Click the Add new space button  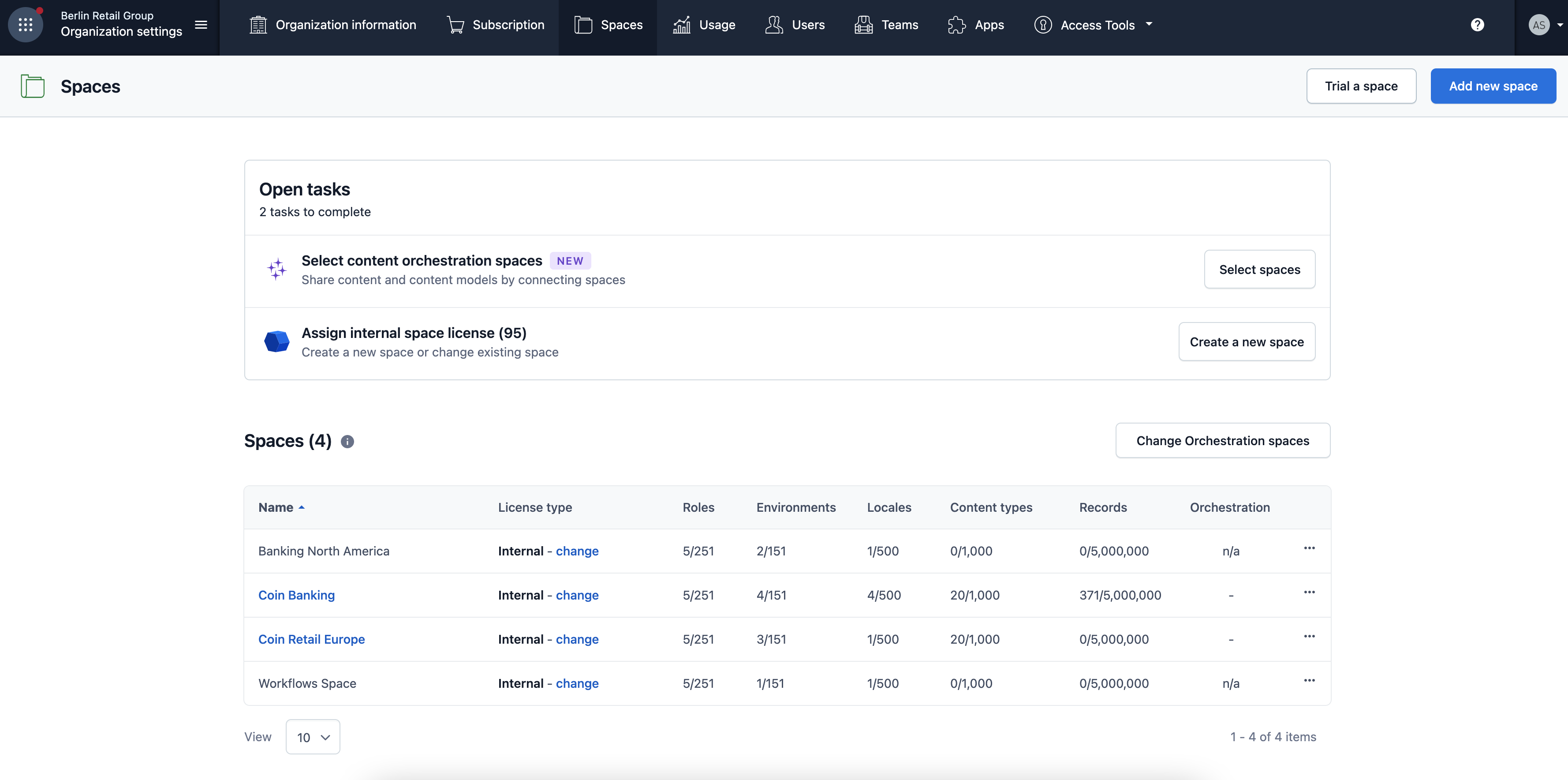click(1493, 86)
